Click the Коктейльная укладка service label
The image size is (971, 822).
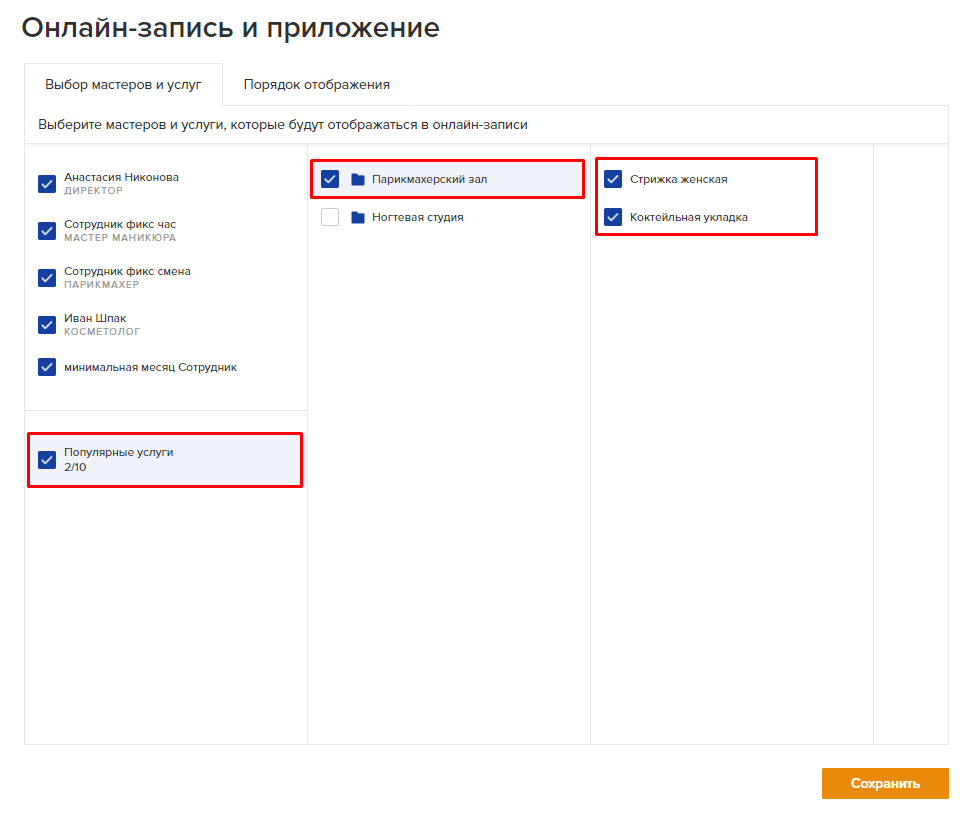[x=689, y=217]
